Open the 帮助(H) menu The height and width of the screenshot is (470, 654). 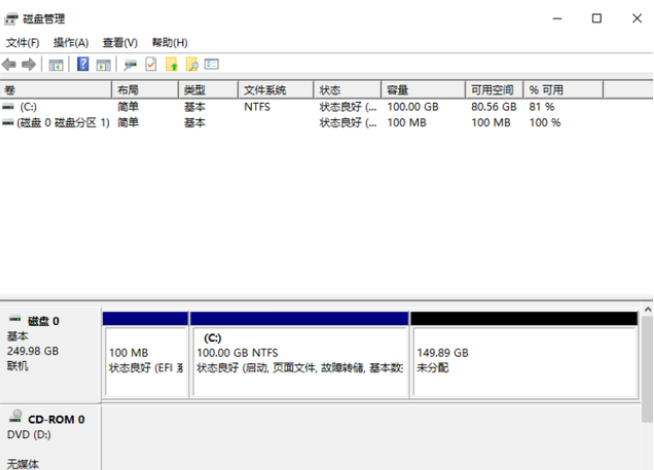(x=169, y=43)
